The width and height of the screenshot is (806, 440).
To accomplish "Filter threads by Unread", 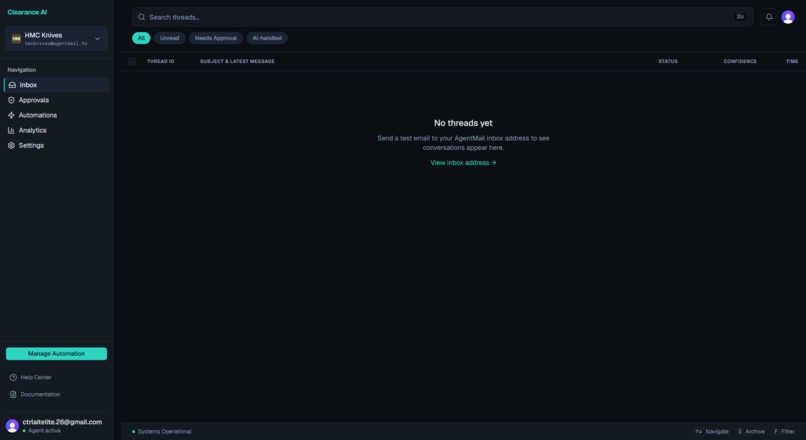I will (170, 38).
